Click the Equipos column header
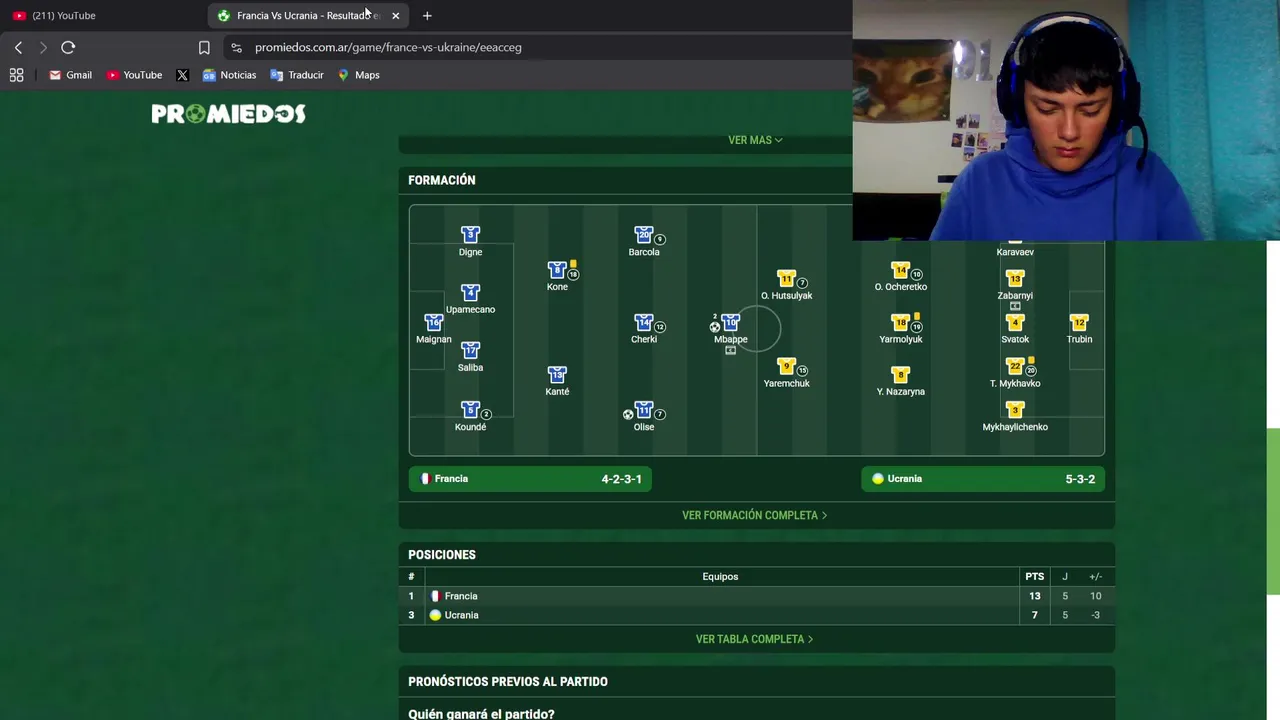Viewport: 1280px width, 720px height. pyautogui.click(x=720, y=576)
